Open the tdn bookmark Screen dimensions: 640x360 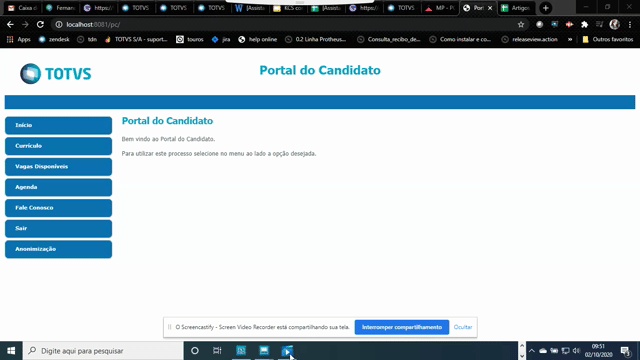(87, 40)
